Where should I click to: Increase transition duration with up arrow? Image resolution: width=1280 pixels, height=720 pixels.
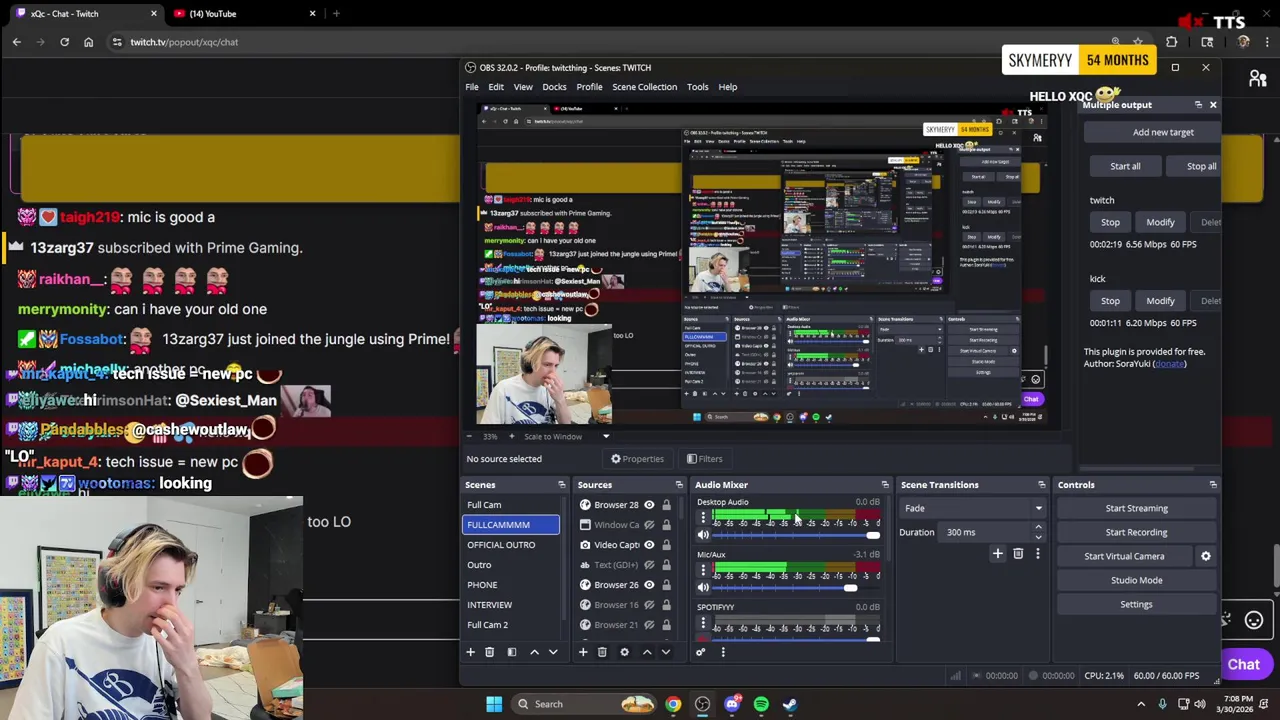point(1038,527)
